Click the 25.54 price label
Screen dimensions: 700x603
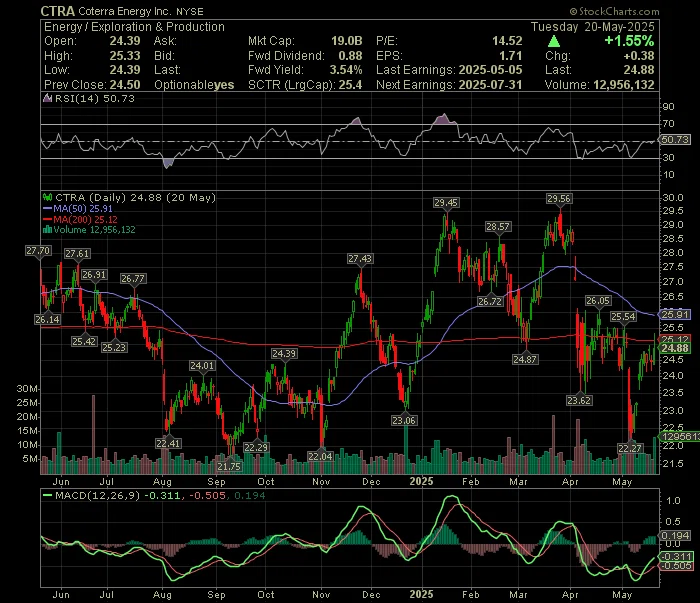coord(623,317)
